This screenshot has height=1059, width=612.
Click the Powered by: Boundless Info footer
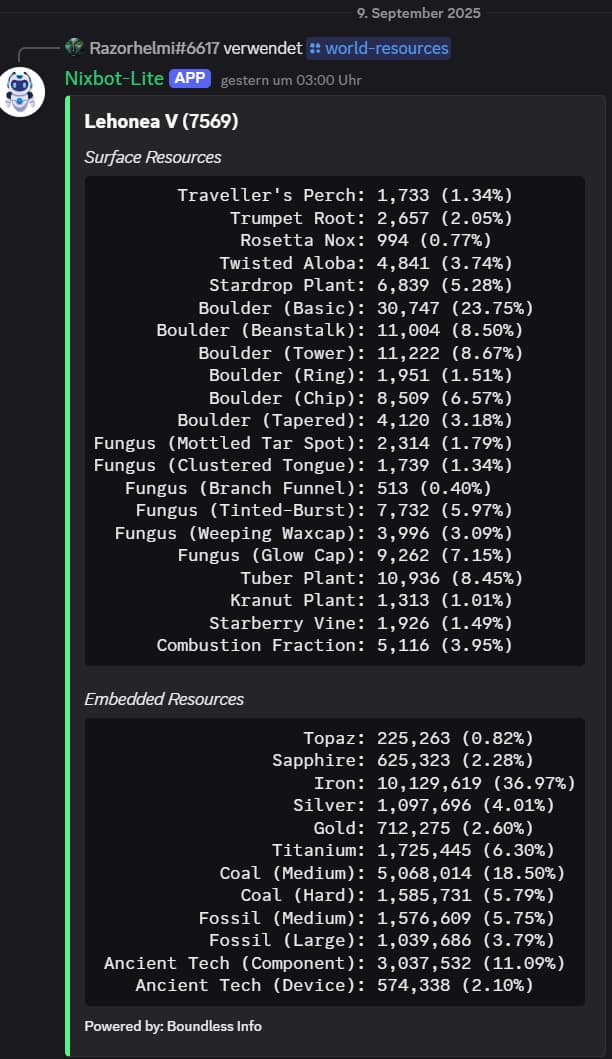pos(173,1026)
